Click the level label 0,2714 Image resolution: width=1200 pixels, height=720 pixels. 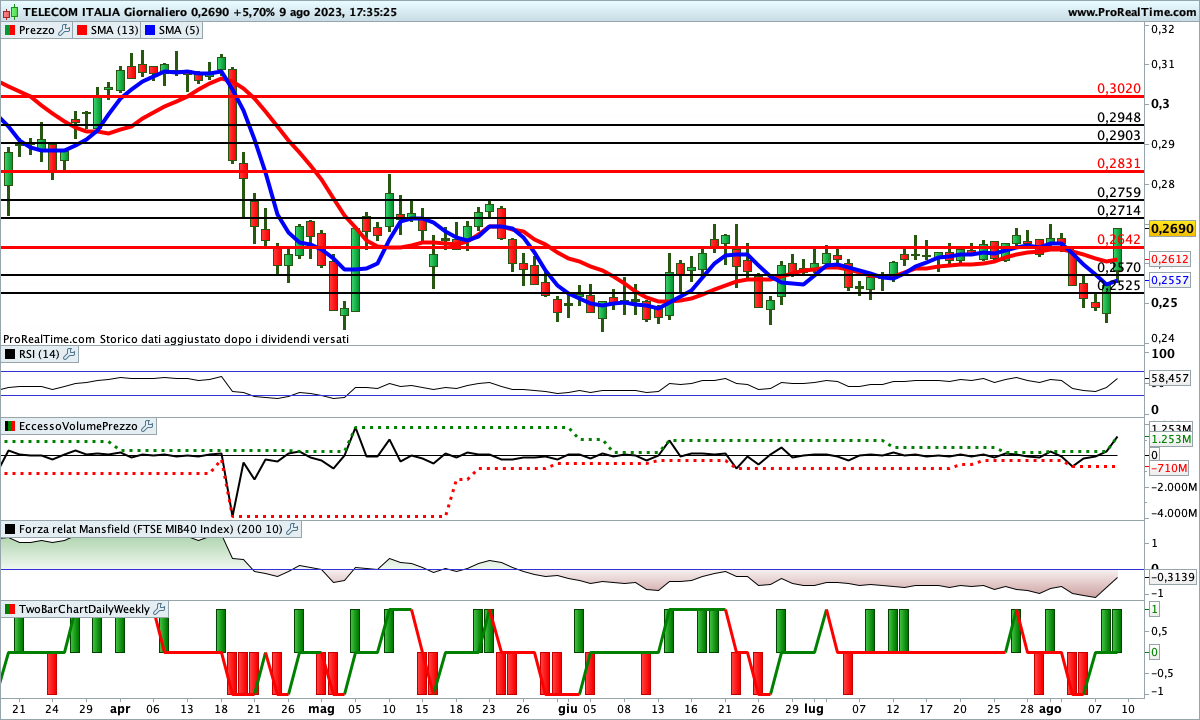point(1119,211)
